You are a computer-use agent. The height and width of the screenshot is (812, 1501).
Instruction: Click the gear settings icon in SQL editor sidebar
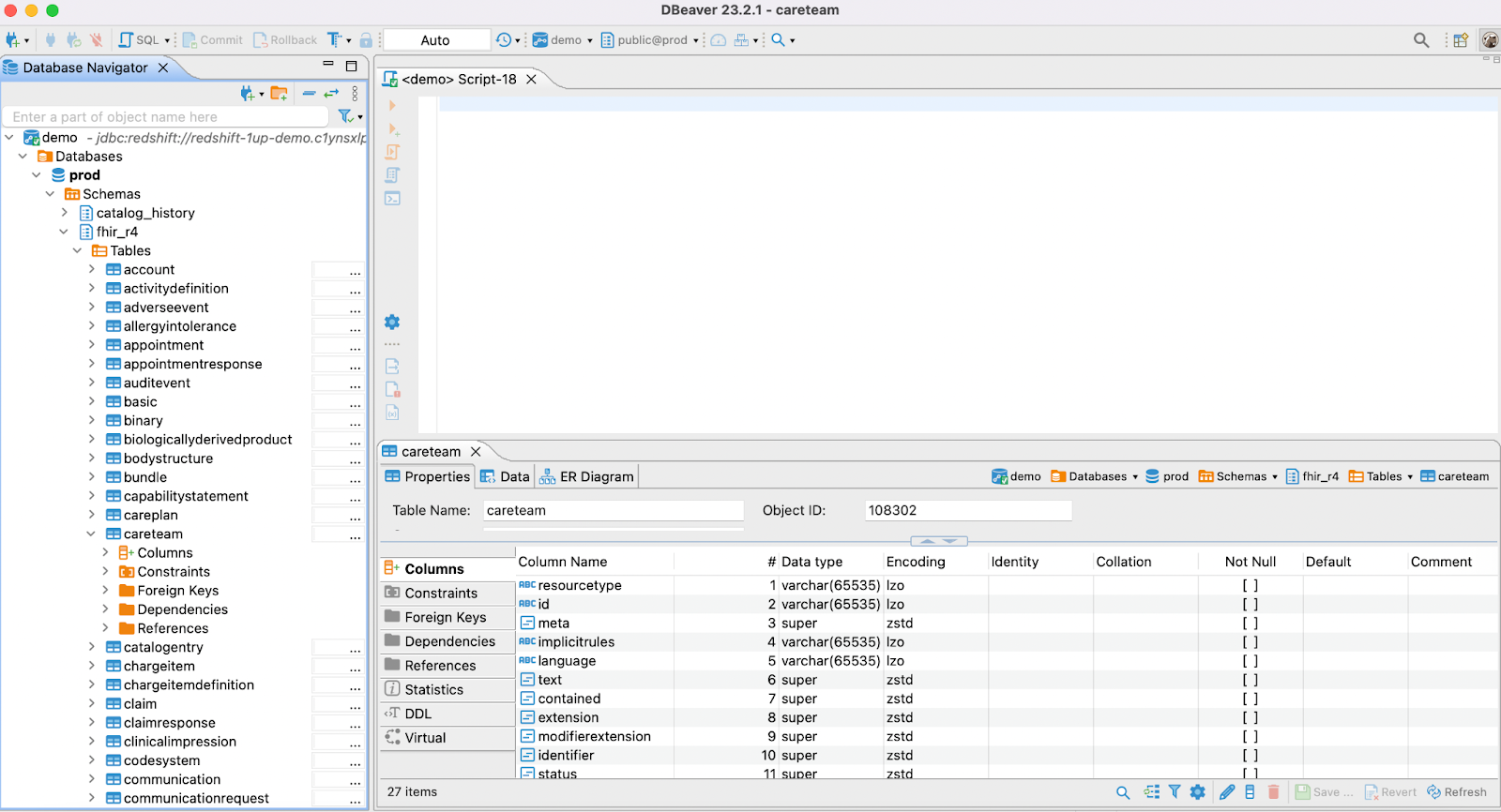(392, 323)
